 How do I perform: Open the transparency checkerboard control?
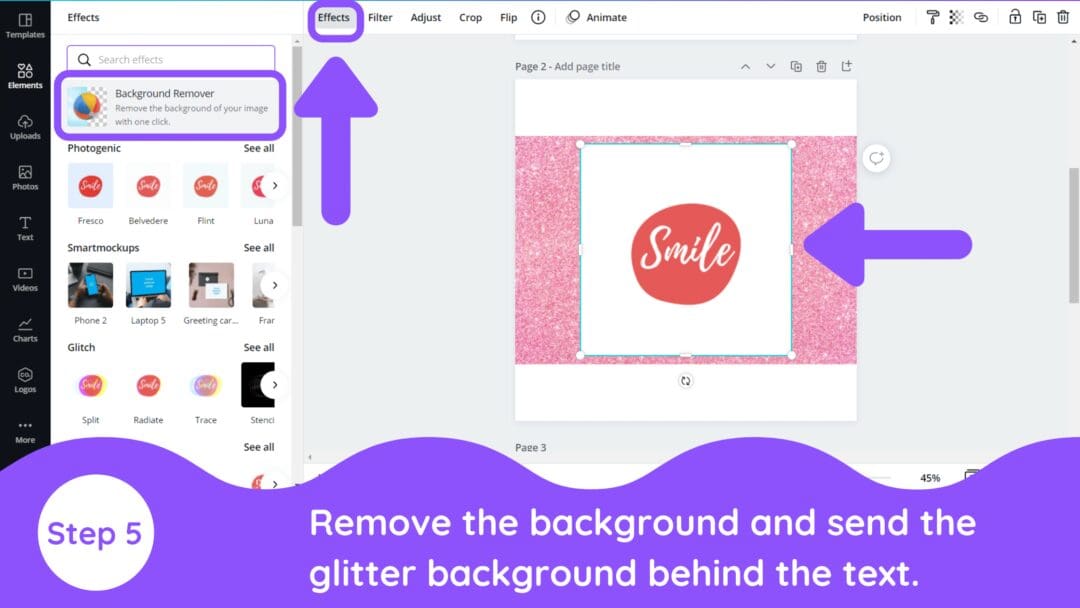[x=956, y=17]
